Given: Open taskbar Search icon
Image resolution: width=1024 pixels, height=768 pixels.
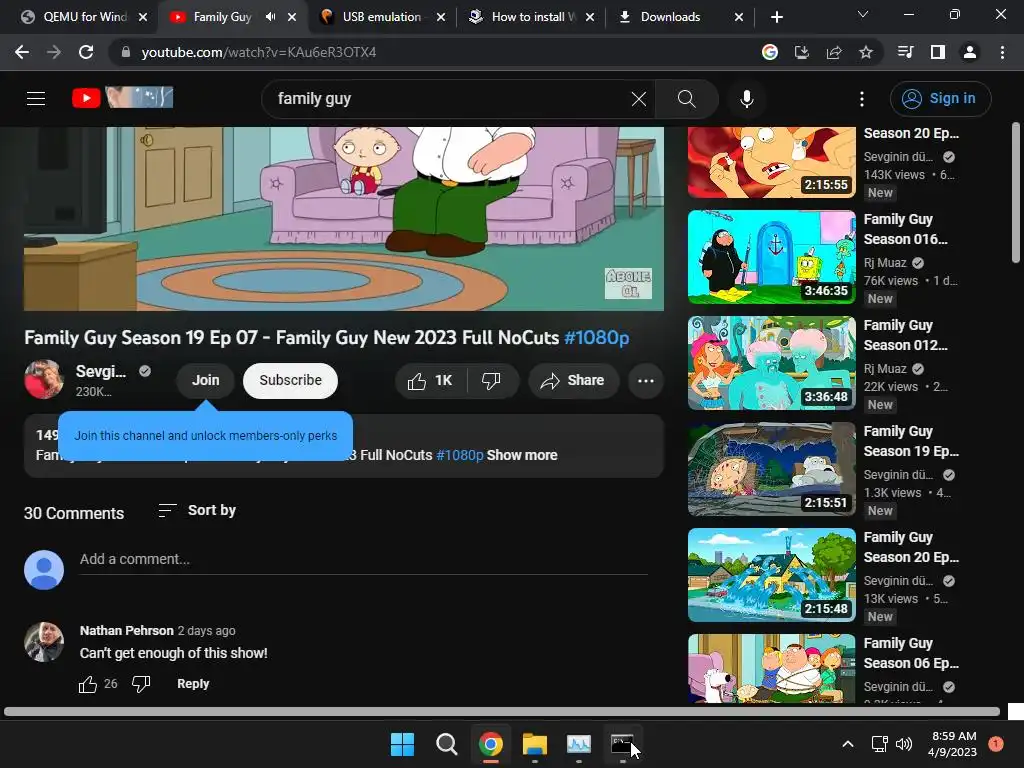Looking at the screenshot, I should [x=447, y=744].
